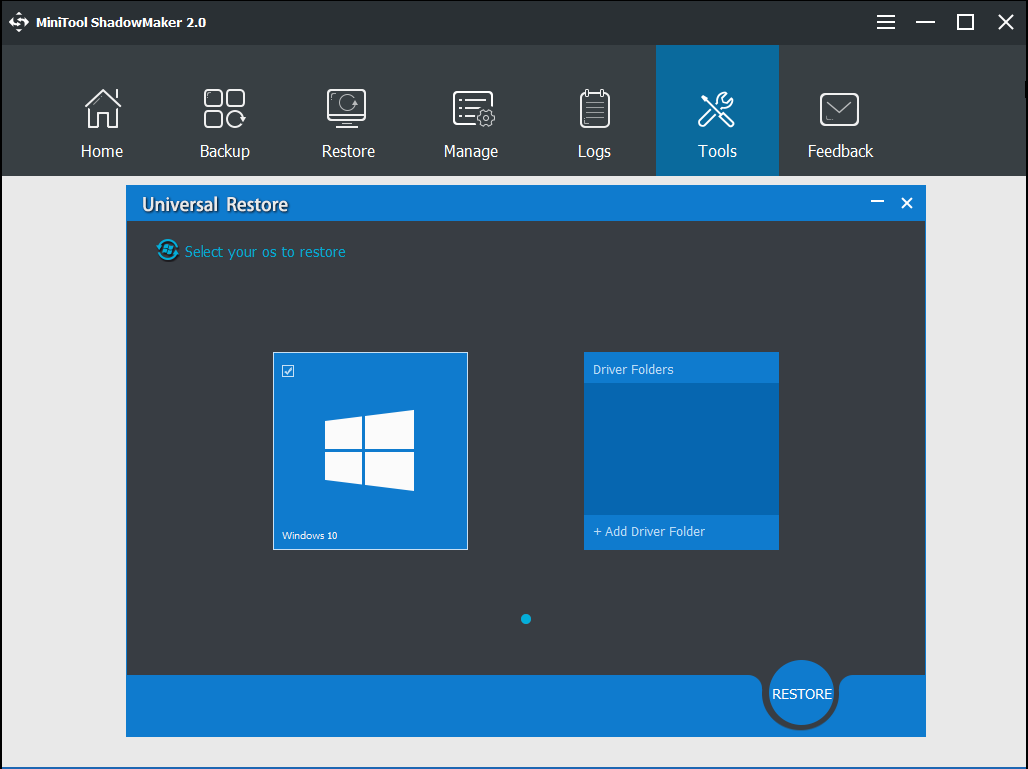Open the Home section

coord(102,123)
